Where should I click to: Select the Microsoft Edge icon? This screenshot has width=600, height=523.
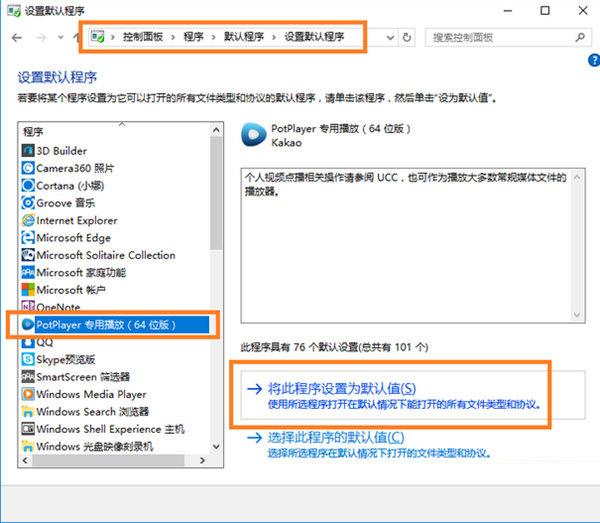coord(28,238)
